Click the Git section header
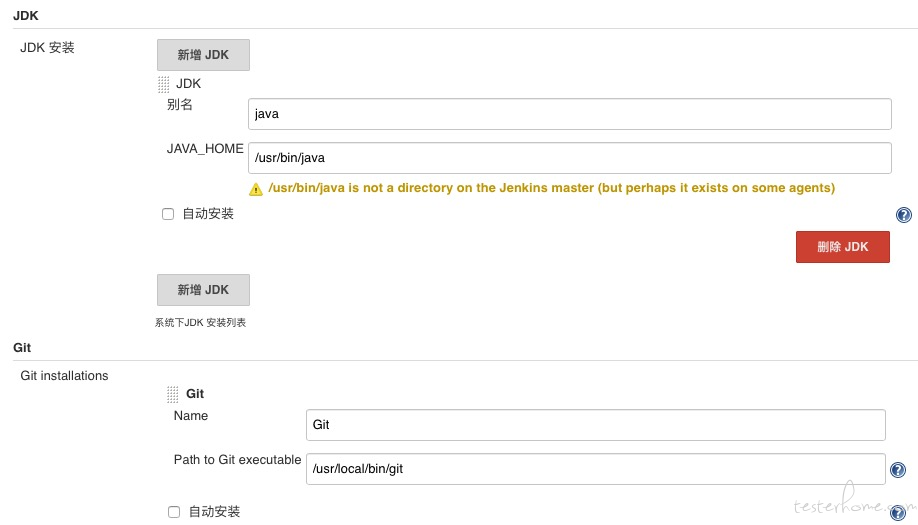Screen dimensions: 918x525 point(22,348)
